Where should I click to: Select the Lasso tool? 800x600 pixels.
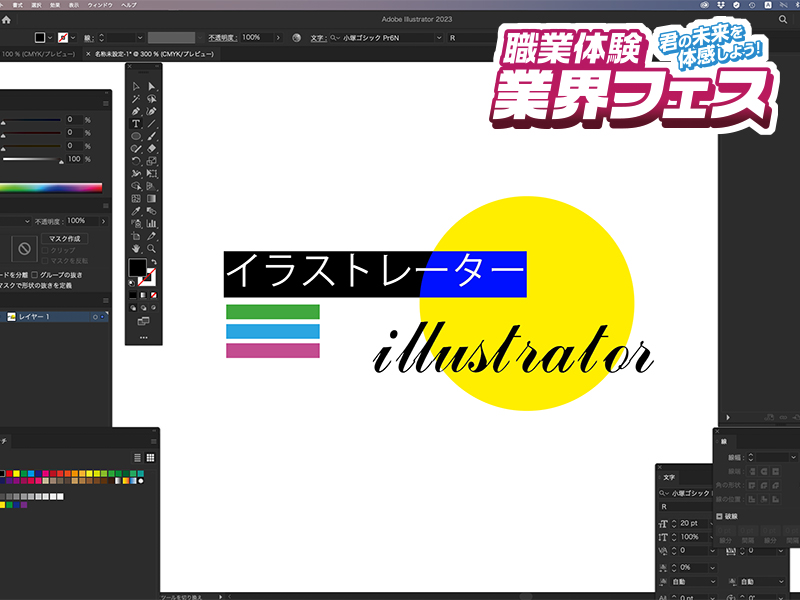pyautogui.click(x=152, y=98)
